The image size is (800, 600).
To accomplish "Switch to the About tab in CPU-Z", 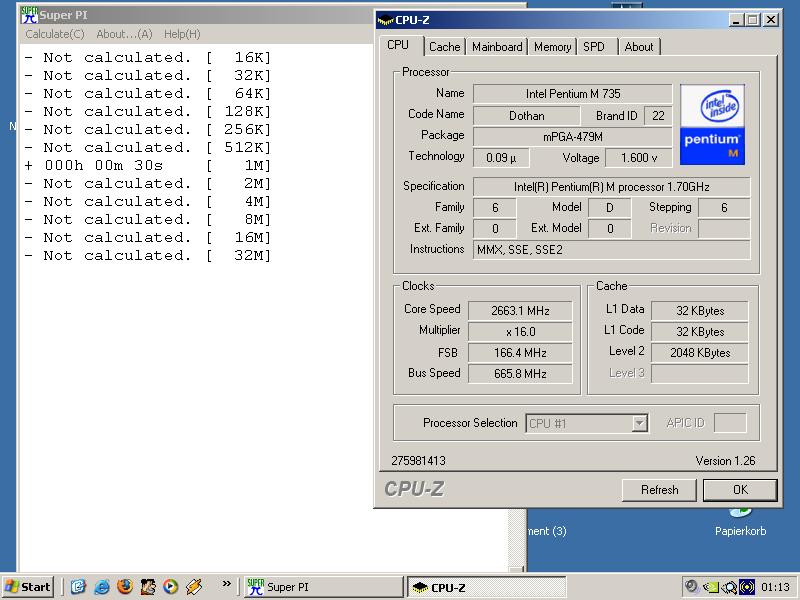I will [638, 47].
